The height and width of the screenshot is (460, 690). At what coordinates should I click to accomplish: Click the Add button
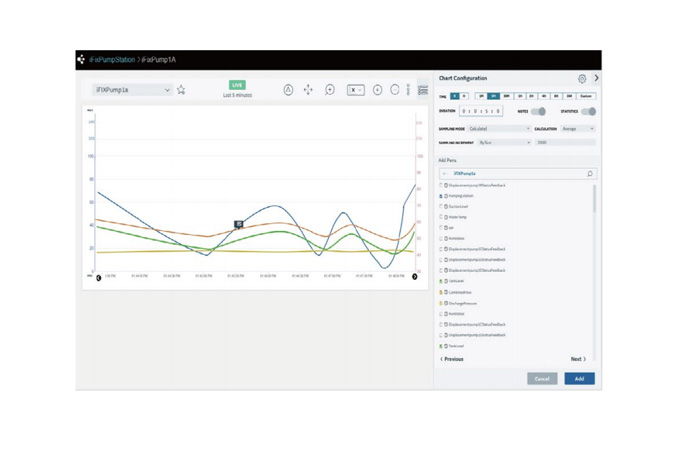point(579,379)
